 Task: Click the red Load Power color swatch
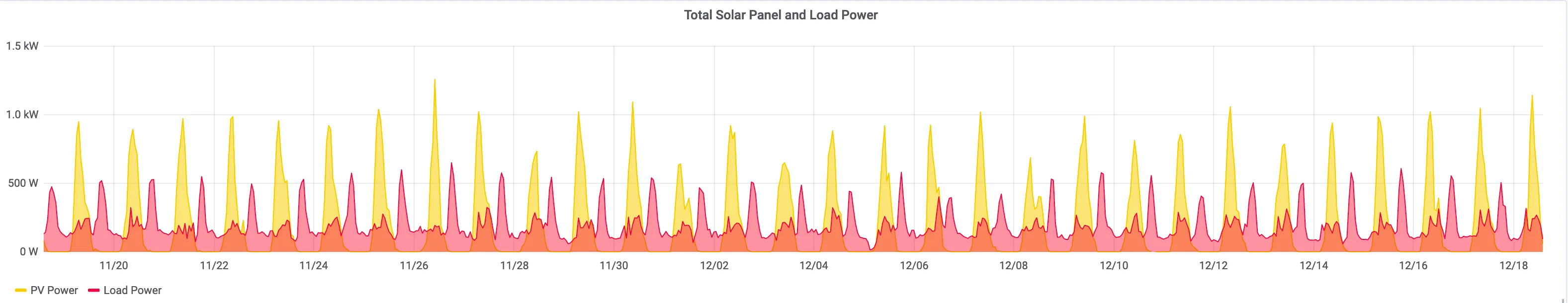click(x=94, y=291)
